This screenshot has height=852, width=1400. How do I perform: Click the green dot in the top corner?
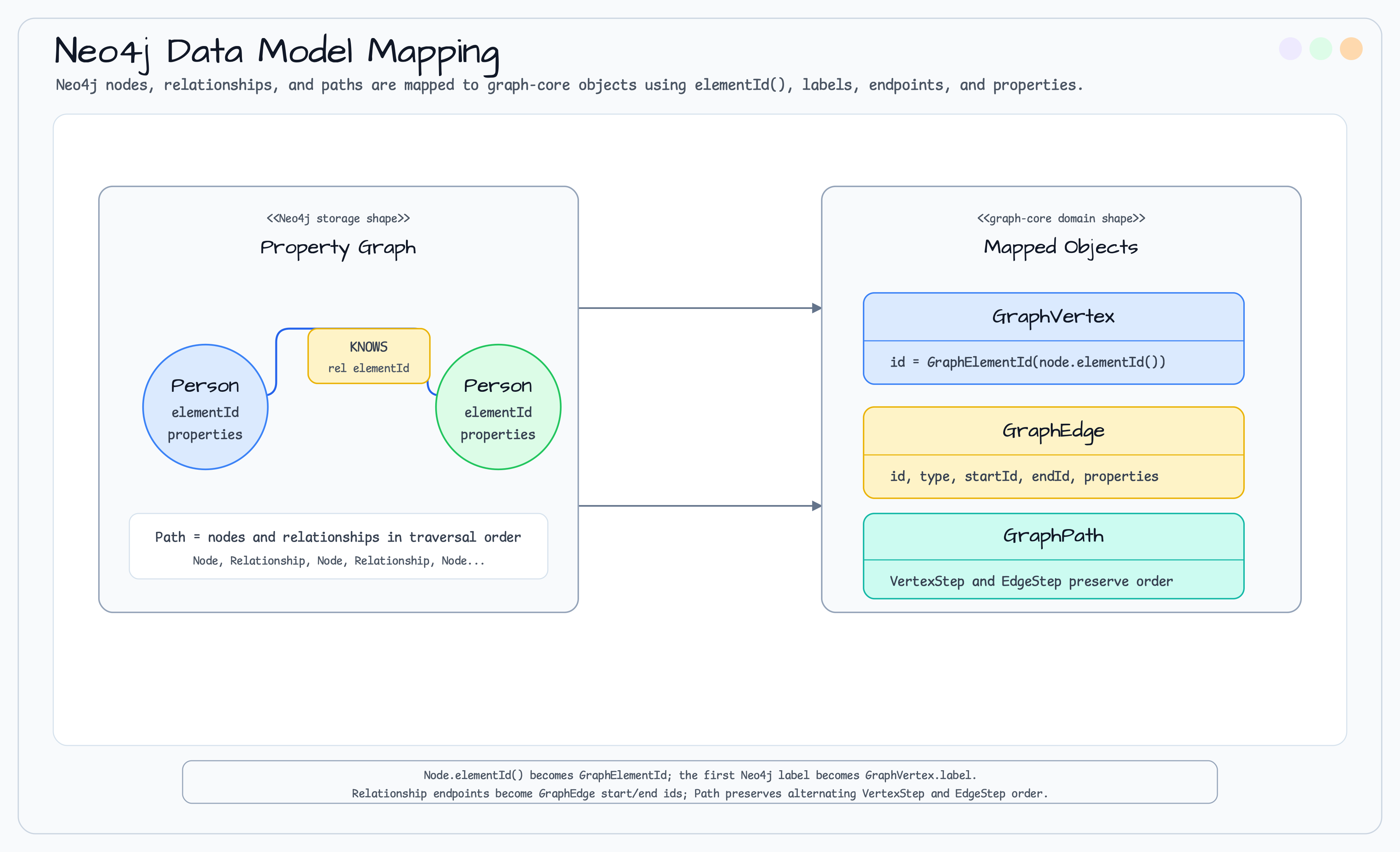coord(1320,49)
